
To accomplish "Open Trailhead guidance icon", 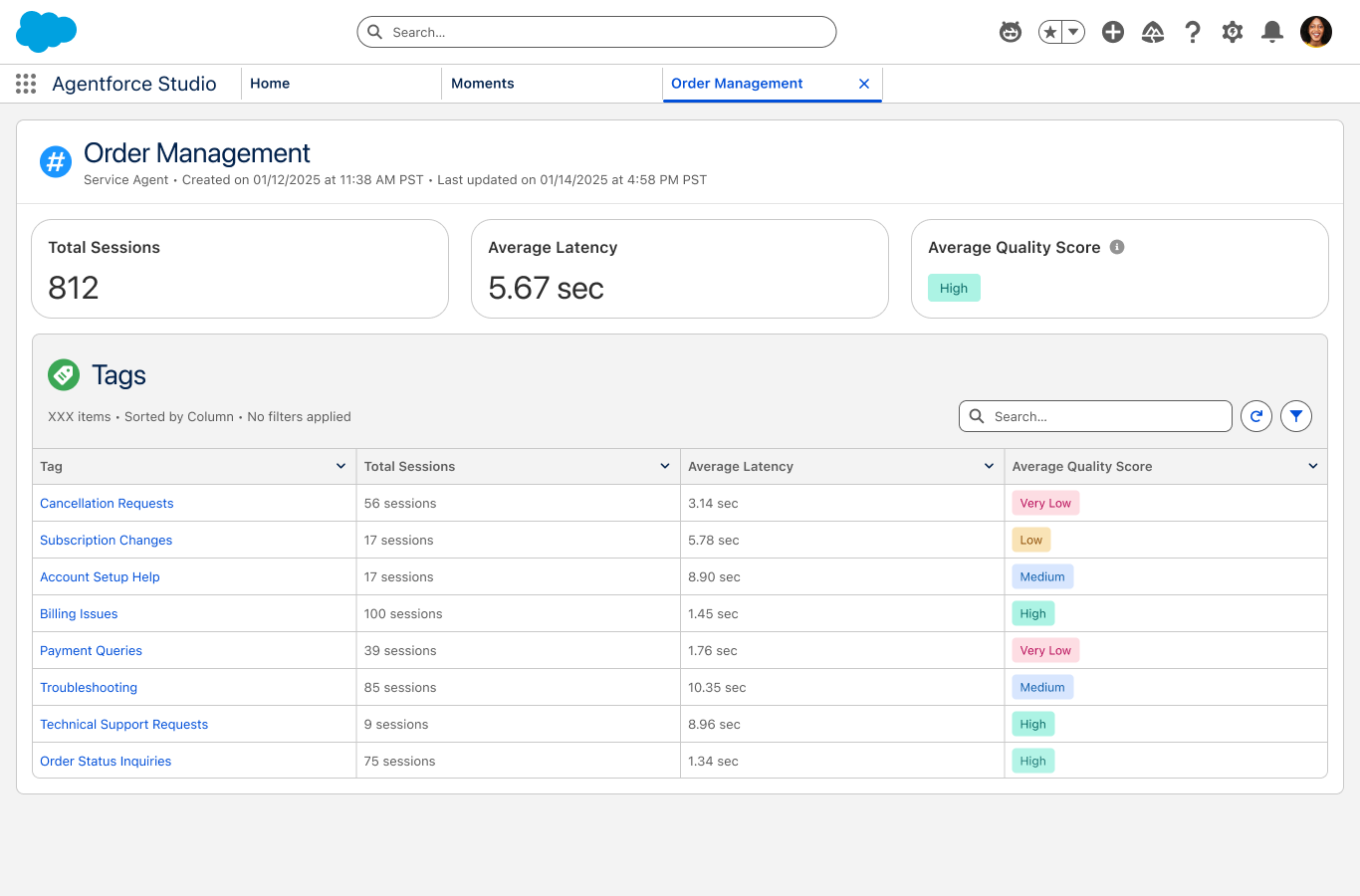I will (x=1153, y=32).
